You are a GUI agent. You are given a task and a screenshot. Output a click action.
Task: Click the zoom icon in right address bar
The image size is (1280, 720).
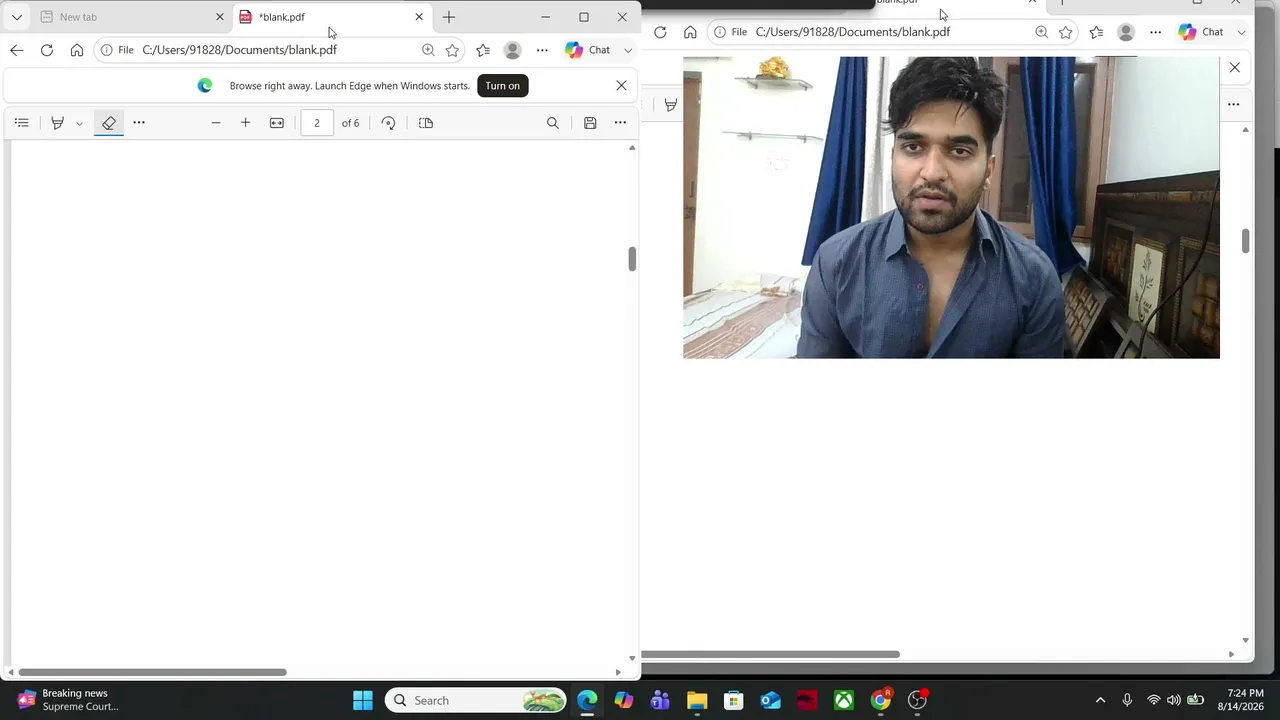[x=1041, y=32]
